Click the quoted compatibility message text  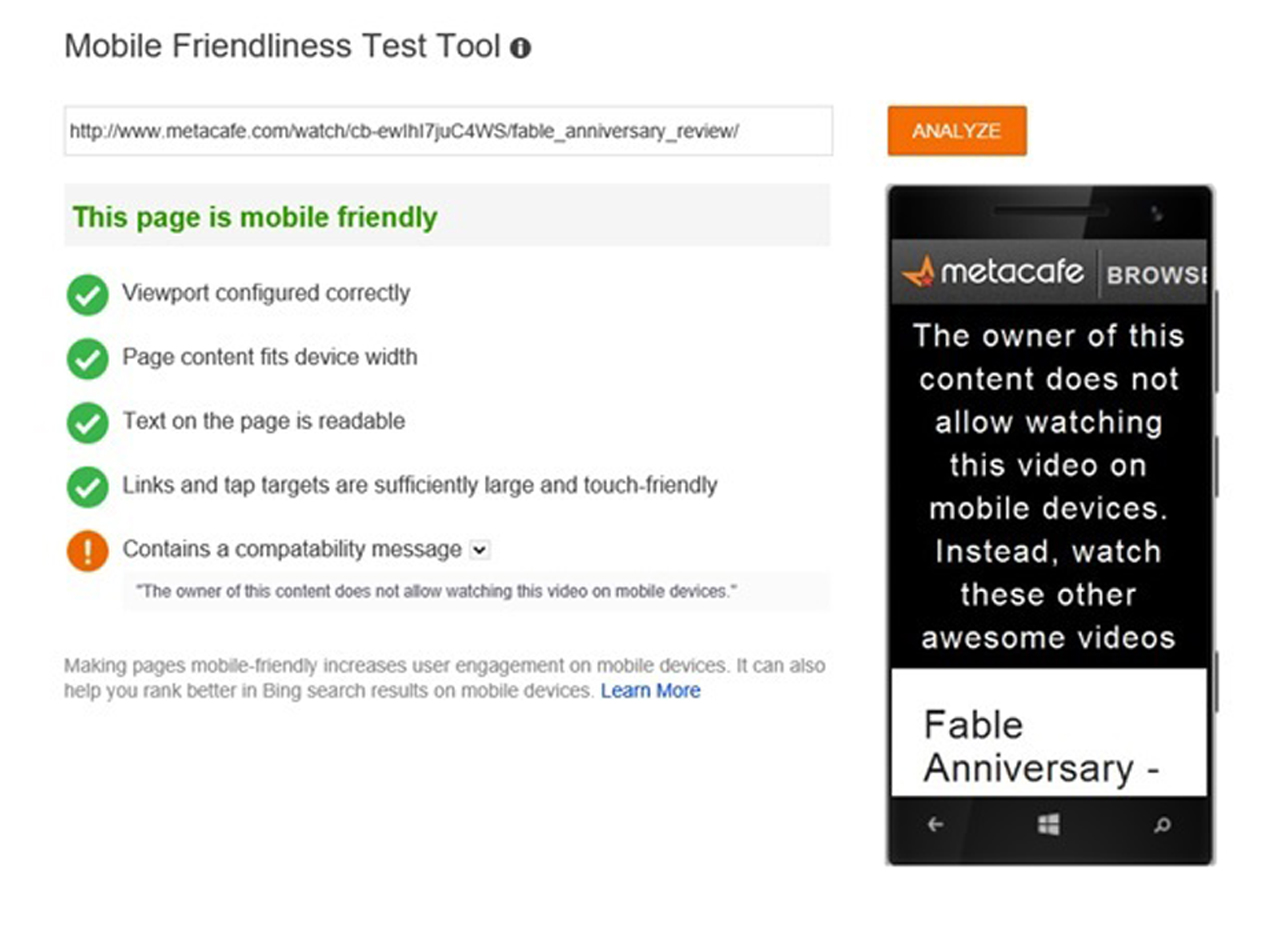[x=436, y=591]
